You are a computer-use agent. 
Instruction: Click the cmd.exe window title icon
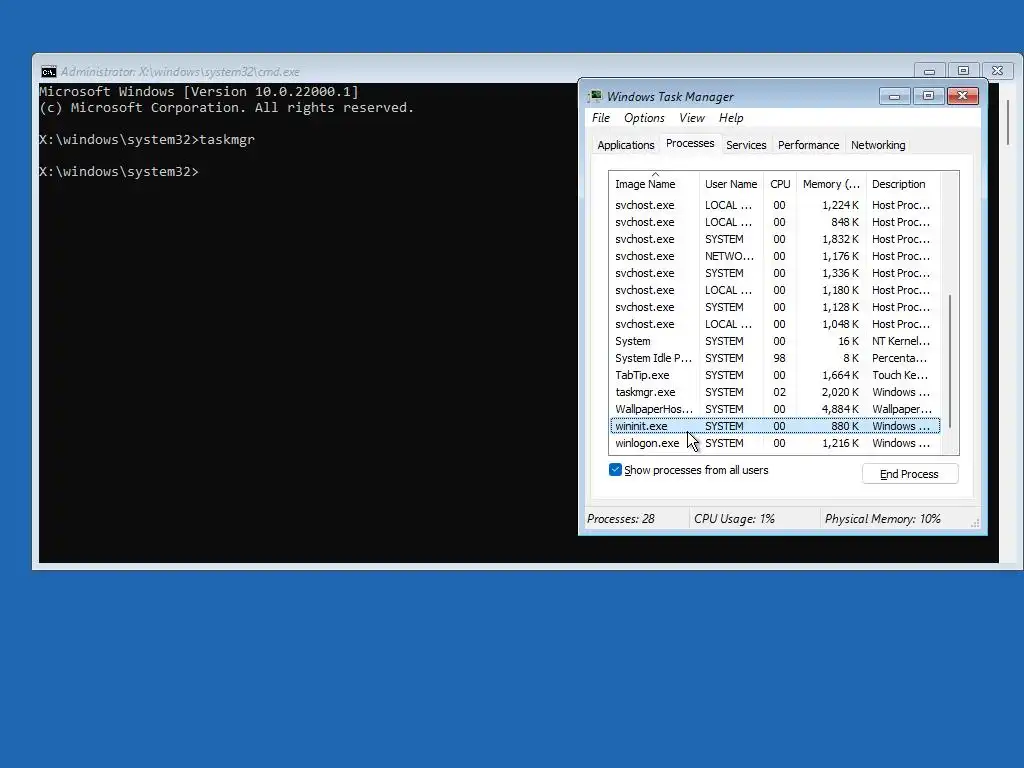[x=48, y=71]
